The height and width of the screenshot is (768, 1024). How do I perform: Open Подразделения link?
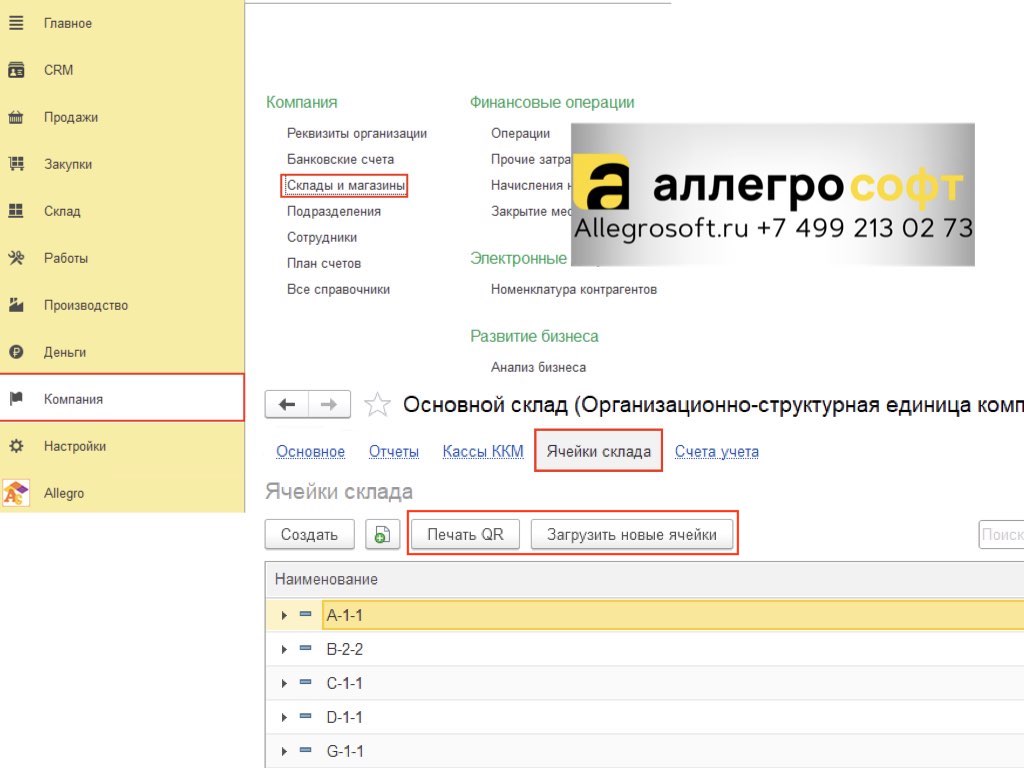coord(334,212)
